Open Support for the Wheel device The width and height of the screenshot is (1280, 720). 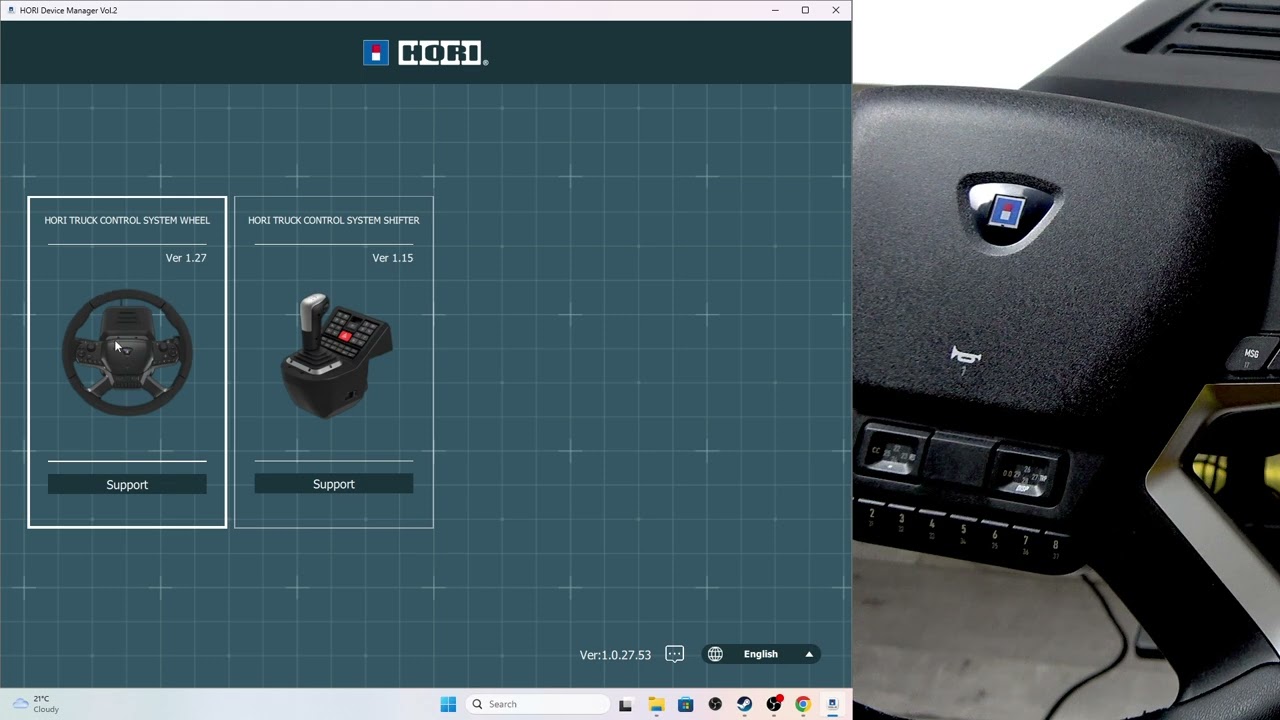tap(127, 485)
